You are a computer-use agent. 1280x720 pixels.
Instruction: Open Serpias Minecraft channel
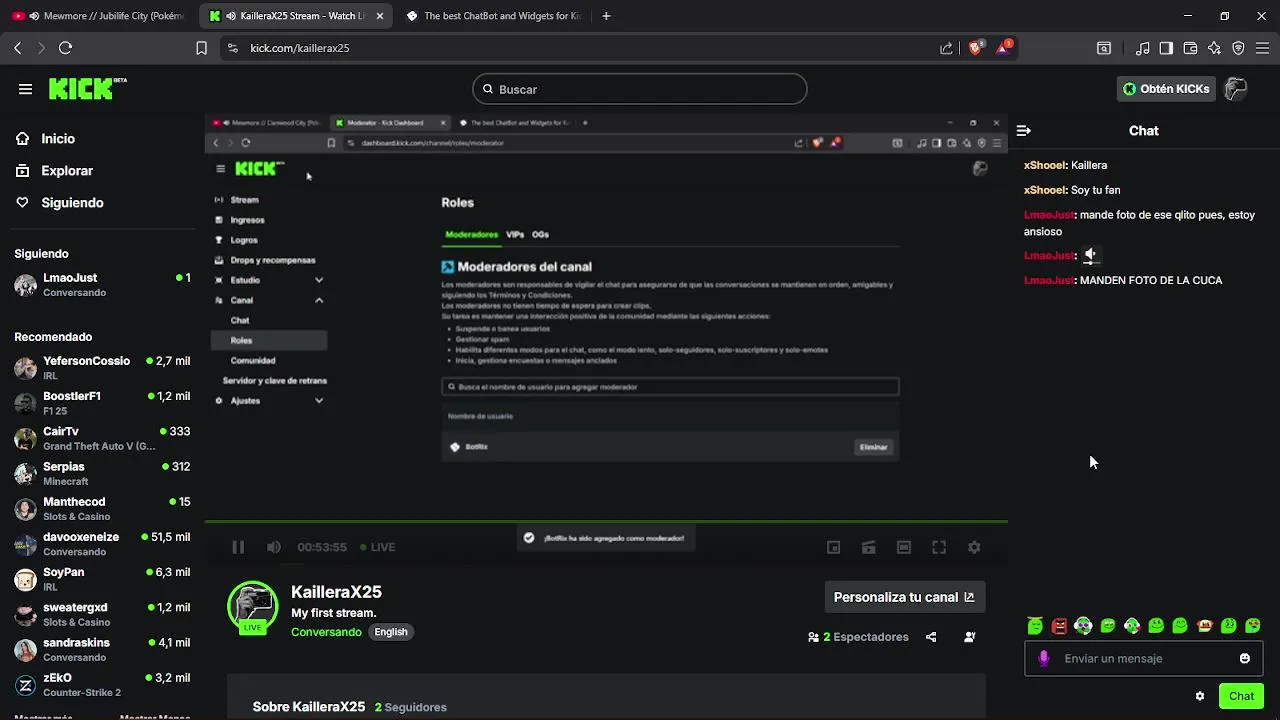102,473
